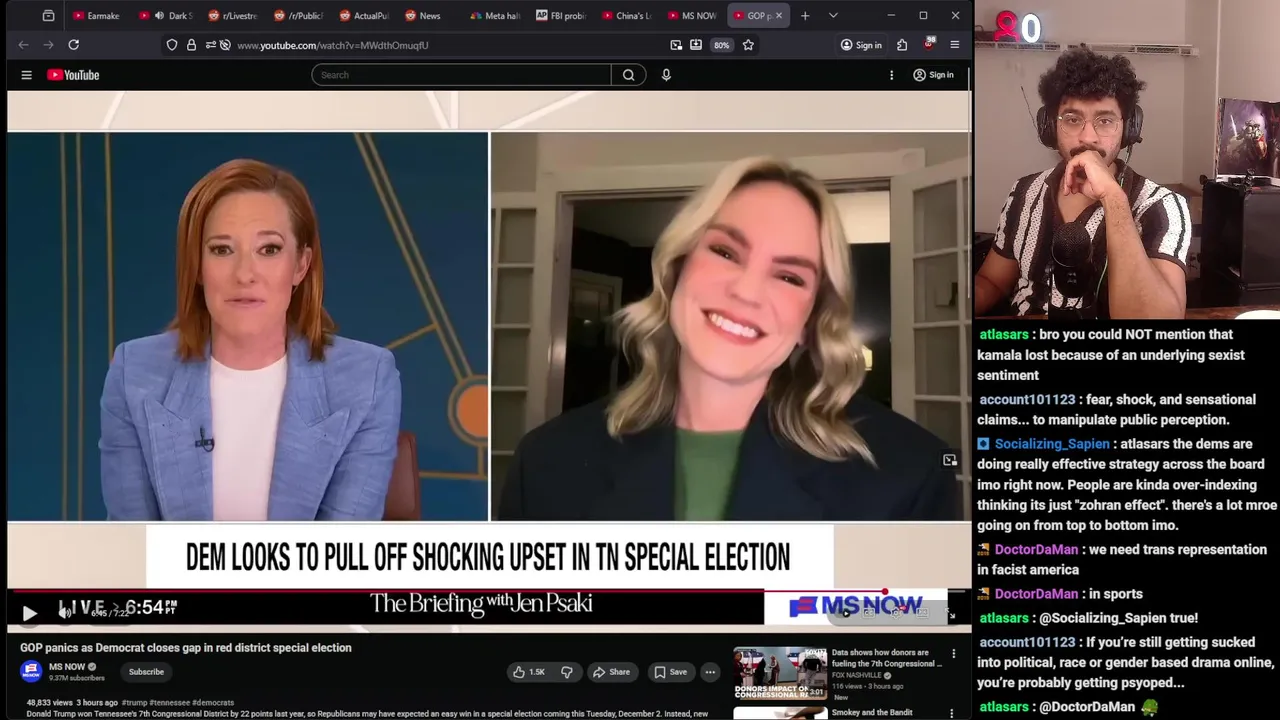List all tabs with the dropdown chevron

coord(833,16)
